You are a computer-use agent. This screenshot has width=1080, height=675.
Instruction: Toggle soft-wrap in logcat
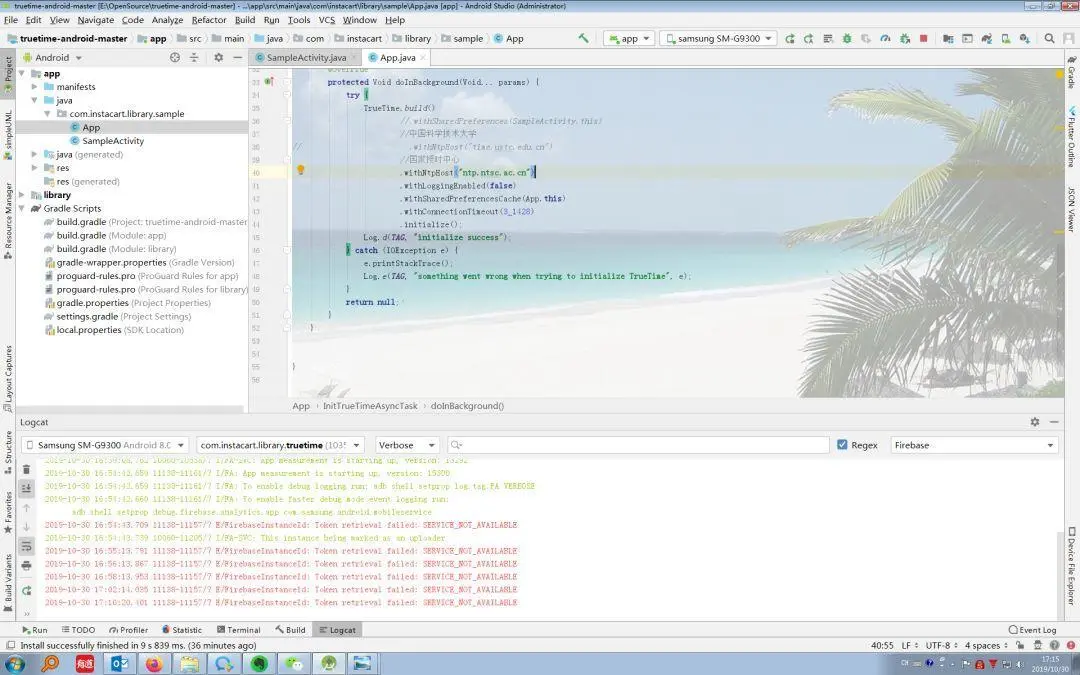pyautogui.click(x=27, y=546)
